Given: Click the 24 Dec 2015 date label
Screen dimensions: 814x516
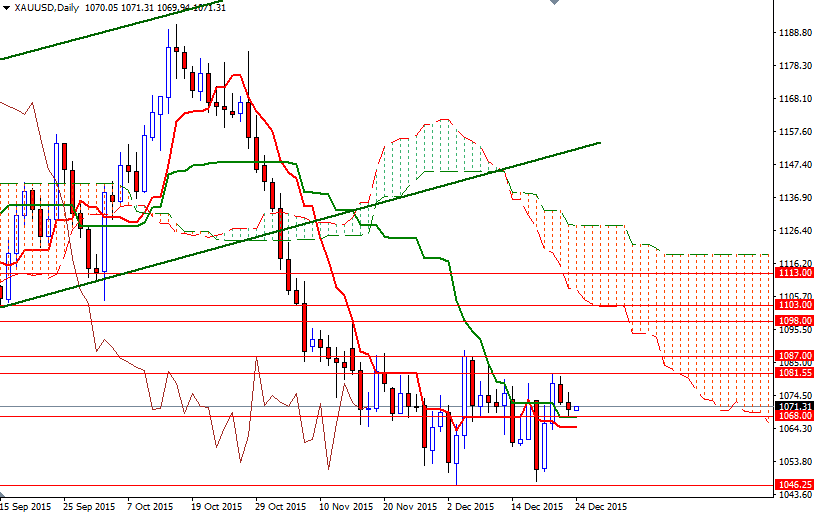Looking at the screenshot, I should pyautogui.click(x=601, y=507).
